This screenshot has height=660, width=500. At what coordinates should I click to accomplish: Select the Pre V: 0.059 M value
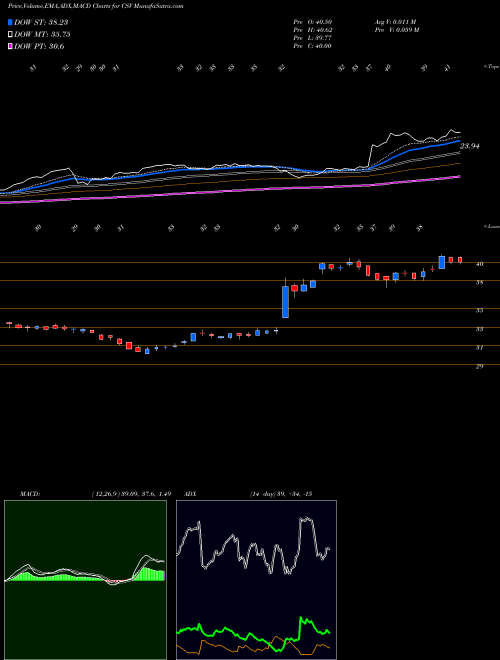click(x=396, y=30)
